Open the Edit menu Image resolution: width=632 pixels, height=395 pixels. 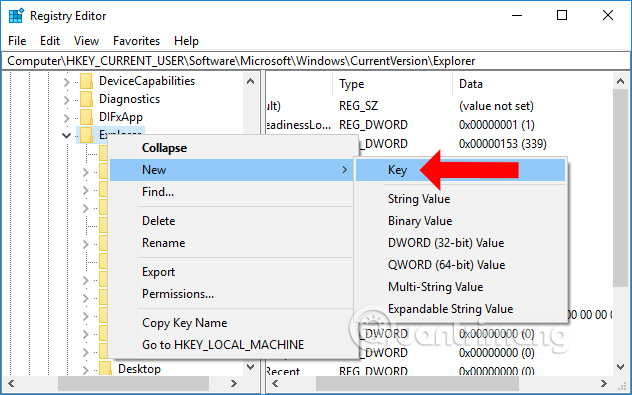(50, 41)
